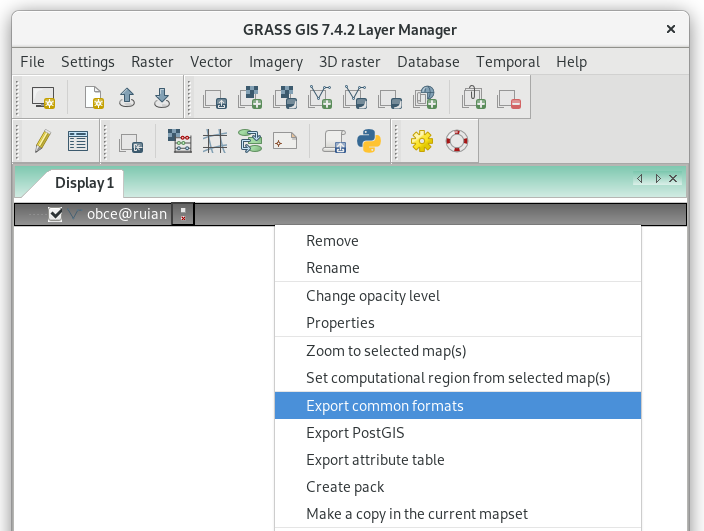Add various raster layers icon
Image resolution: width=704 pixels, height=531 pixels.
tap(285, 97)
